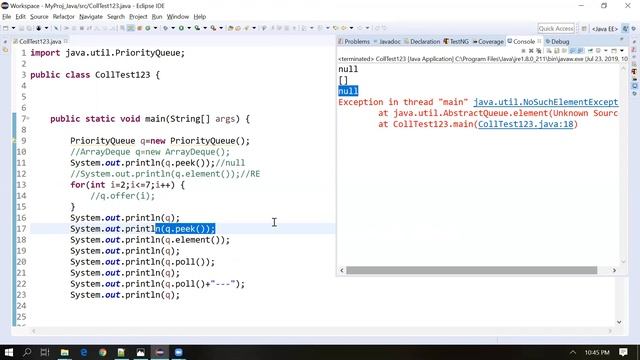Click the Save icon in the toolbar
640x360 pixels.
pyautogui.click(x=21, y=28)
